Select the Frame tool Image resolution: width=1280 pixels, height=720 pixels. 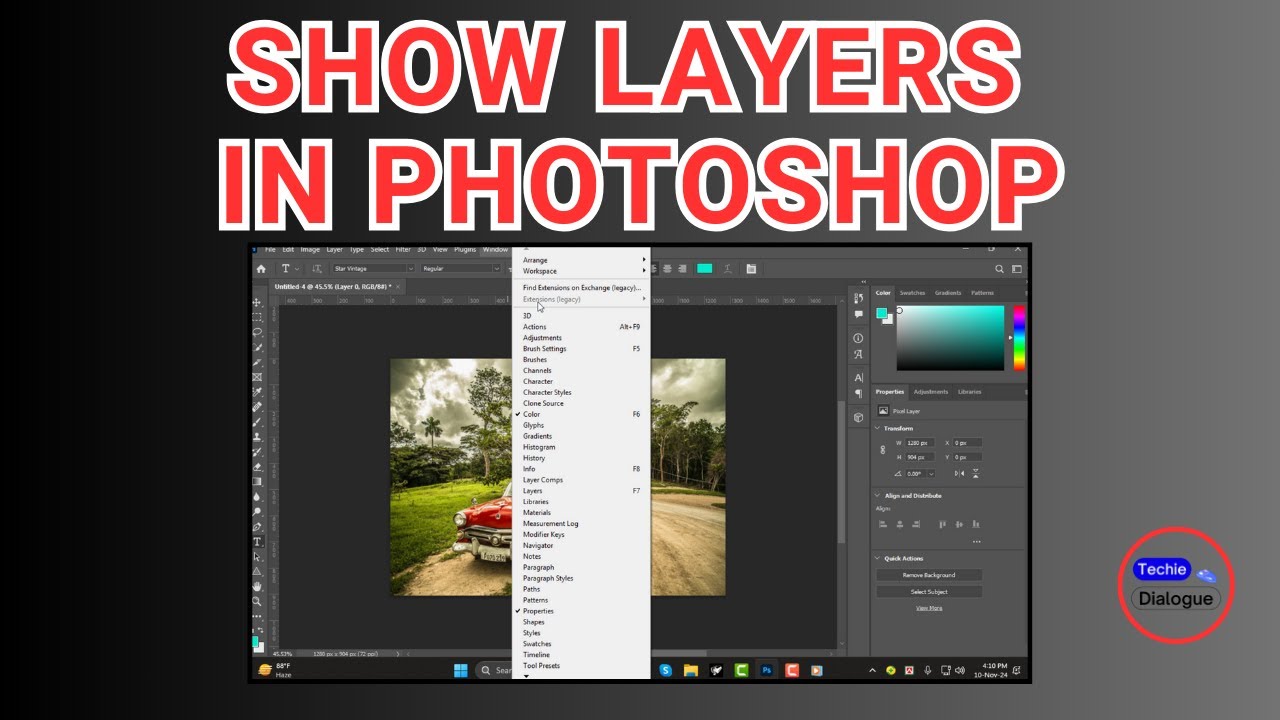[257, 377]
